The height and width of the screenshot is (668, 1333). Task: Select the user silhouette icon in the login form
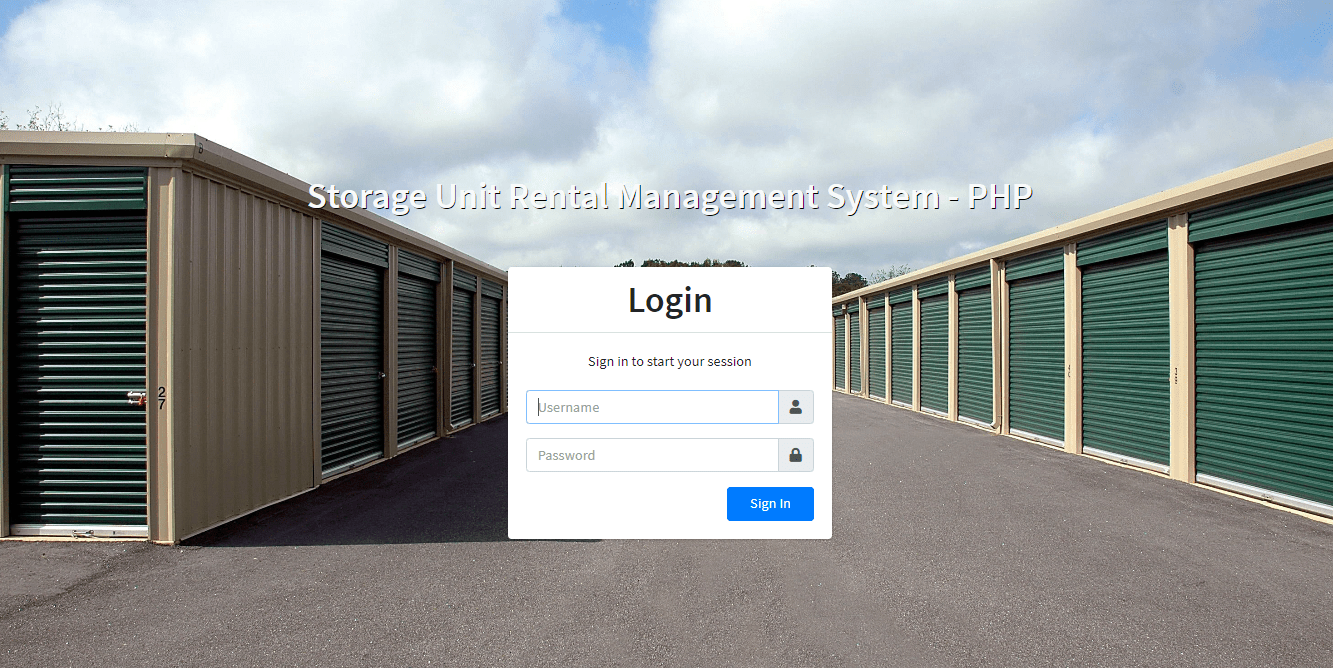795,407
